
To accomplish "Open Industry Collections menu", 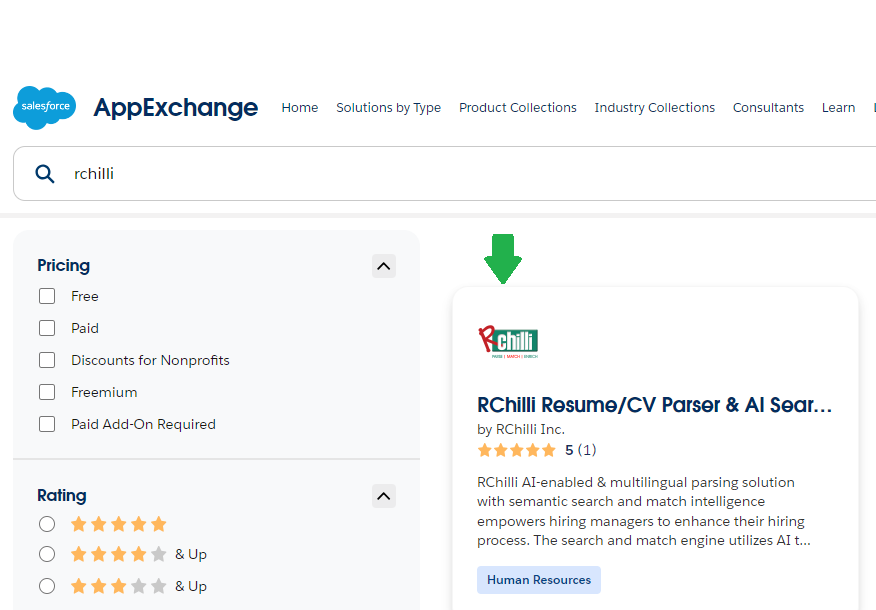I will (x=654, y=107).
